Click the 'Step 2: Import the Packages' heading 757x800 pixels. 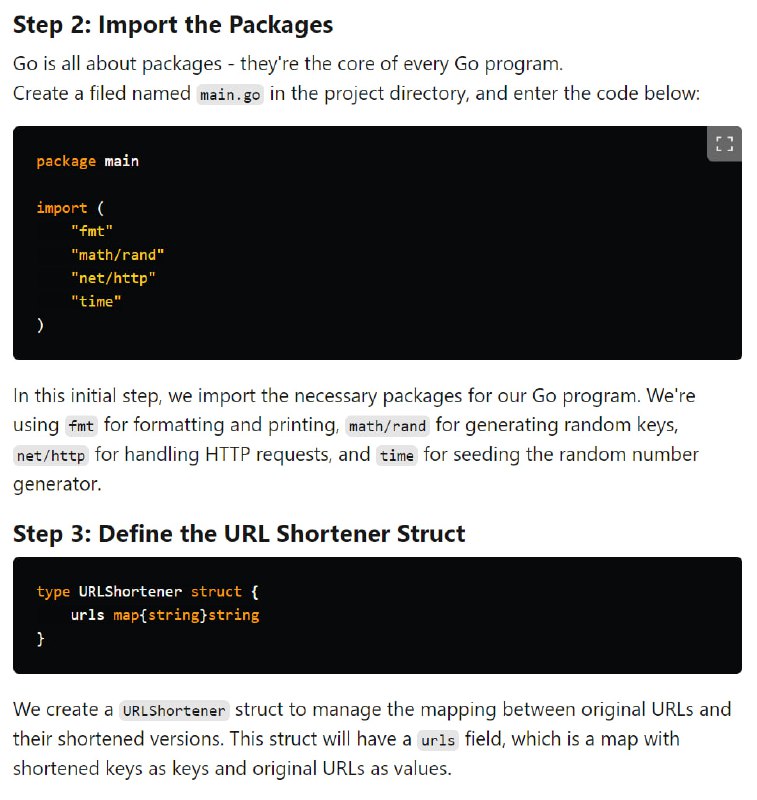[173, 25]
